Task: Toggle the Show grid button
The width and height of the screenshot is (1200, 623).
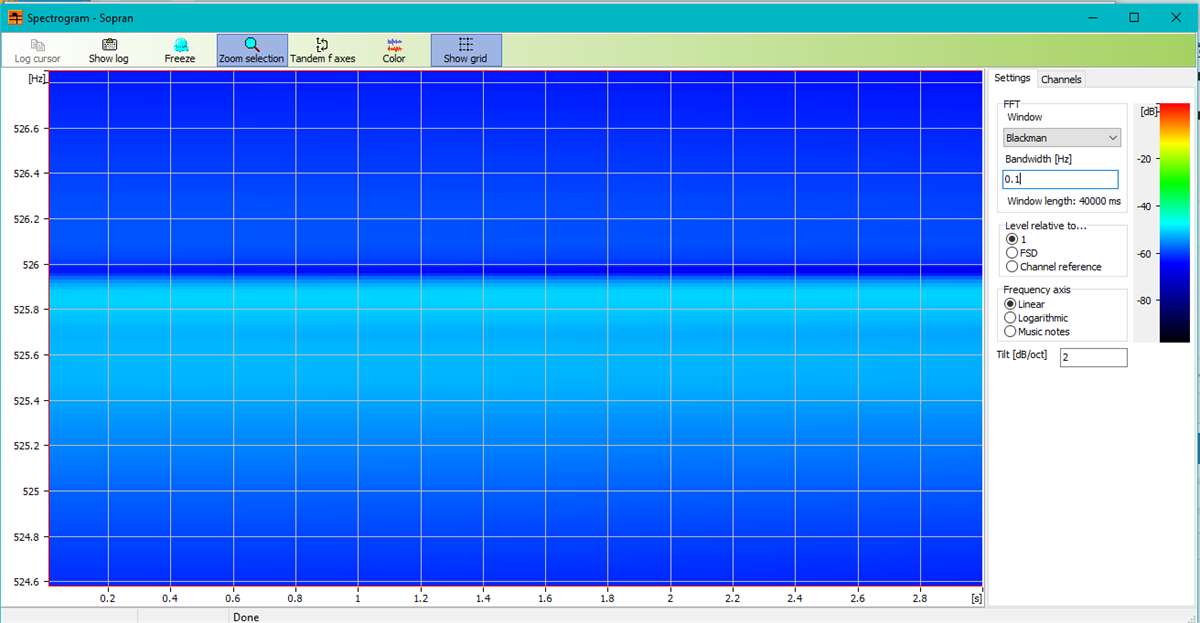Action: point(466,51)
